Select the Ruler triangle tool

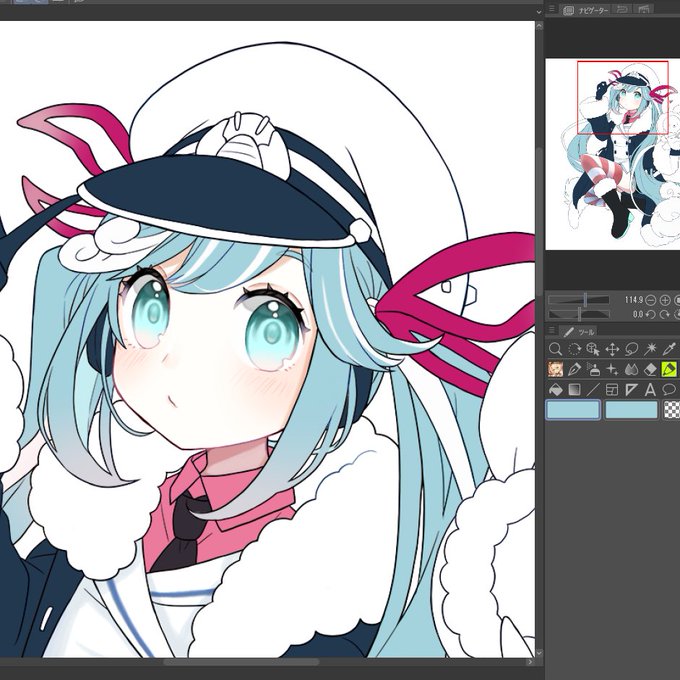(x=631, y=389)
